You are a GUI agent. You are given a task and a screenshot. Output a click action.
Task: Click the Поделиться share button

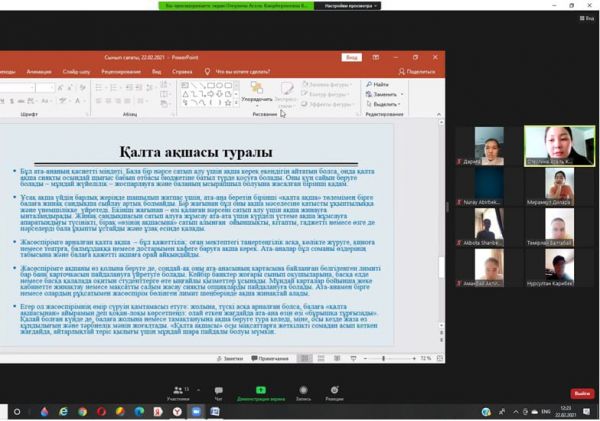pyautogui.click(x=416, y=72)
